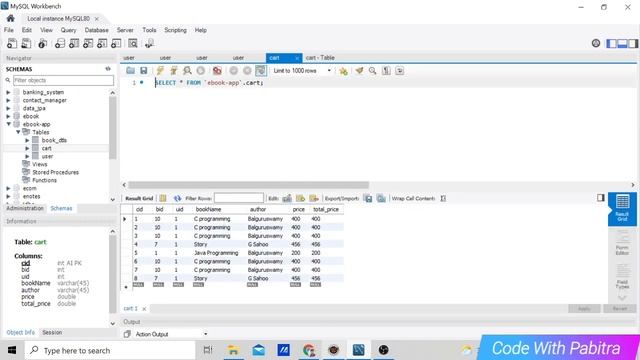The image size is (640, 360).
Task: Toggle the result side panel visibility
Action: [600, 198]
